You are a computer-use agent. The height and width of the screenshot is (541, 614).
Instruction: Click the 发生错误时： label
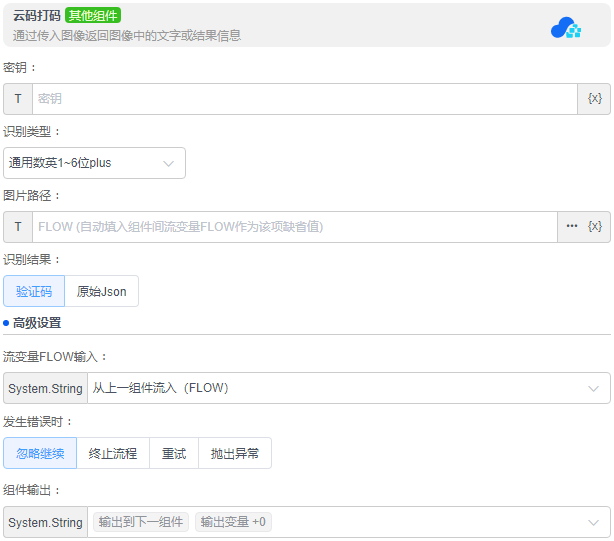tap(38, 422)
